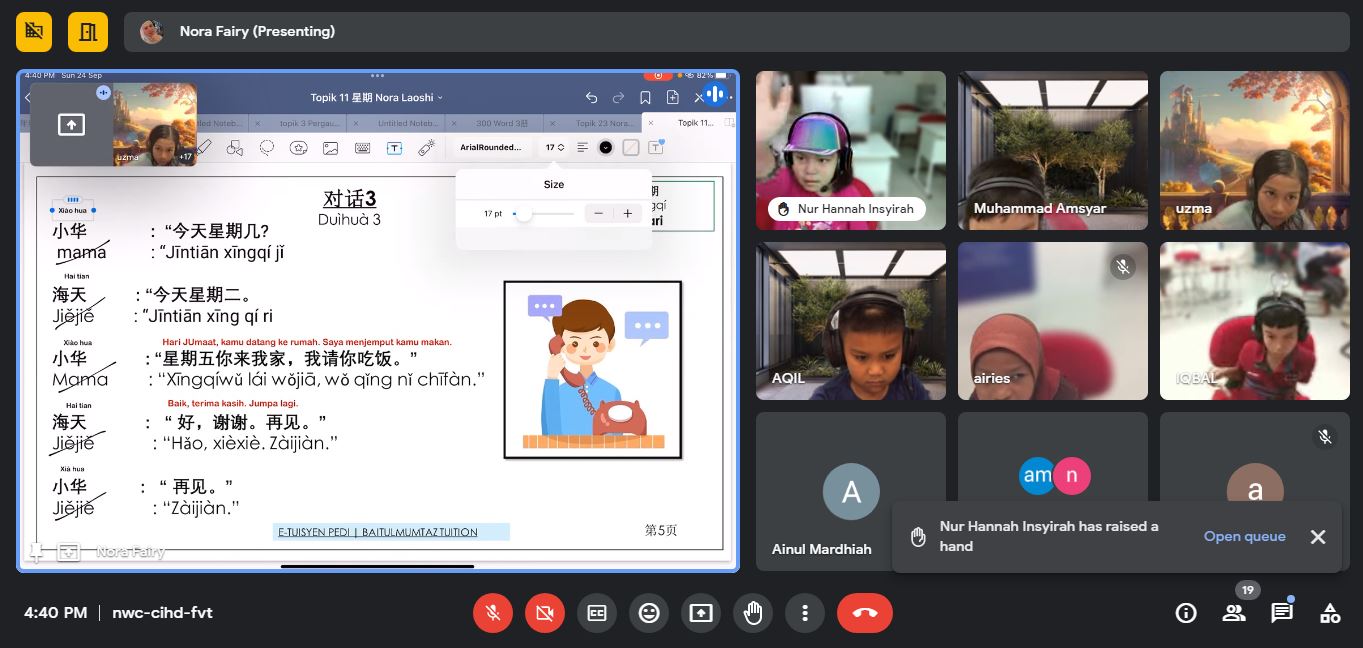Select the airies video tile

pos(1052,321)
